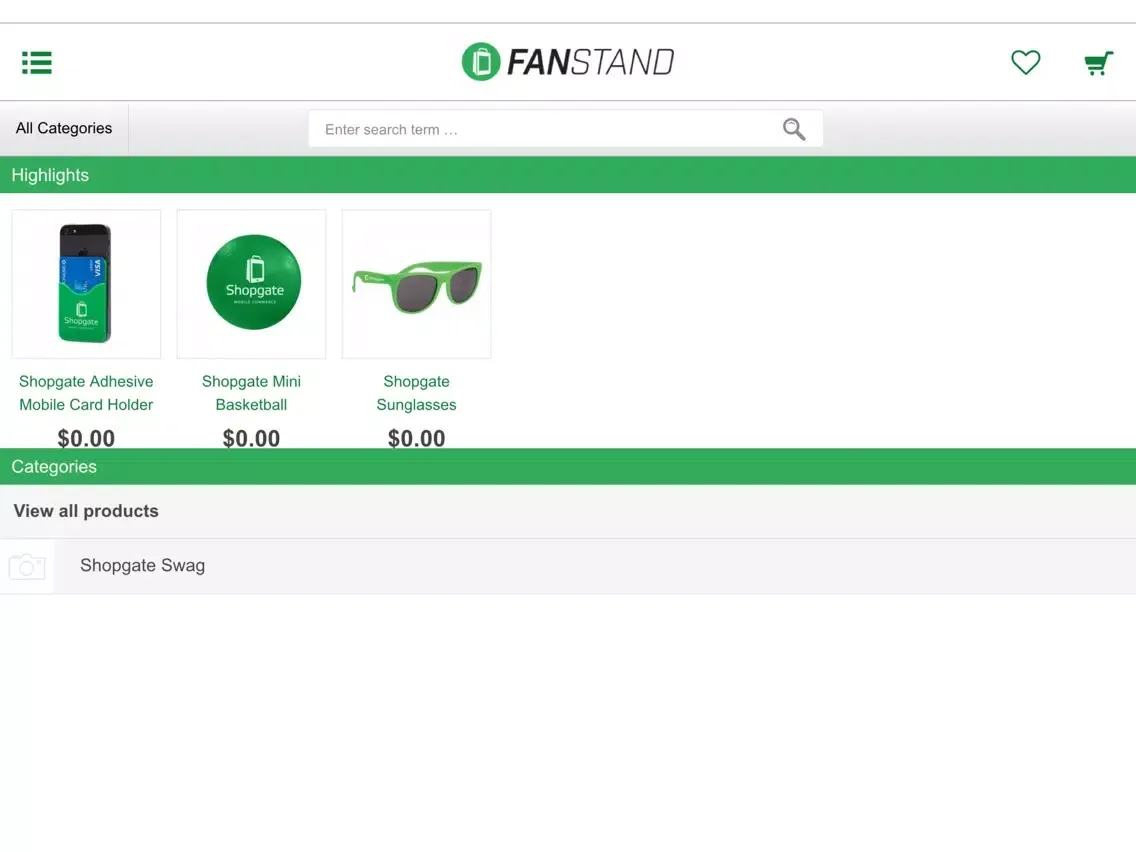Click the magnifying glass search icon
Viewport: 1136px width, 852px height.
tap(794, 129)
